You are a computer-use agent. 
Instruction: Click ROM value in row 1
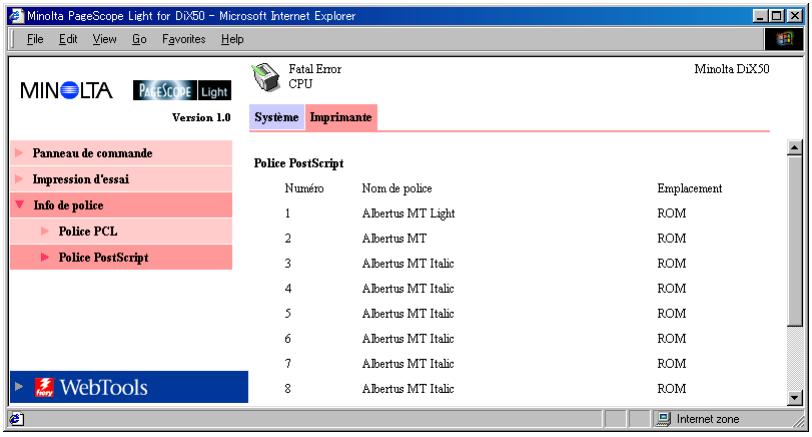pyautogui.click(x=672, y=213)
